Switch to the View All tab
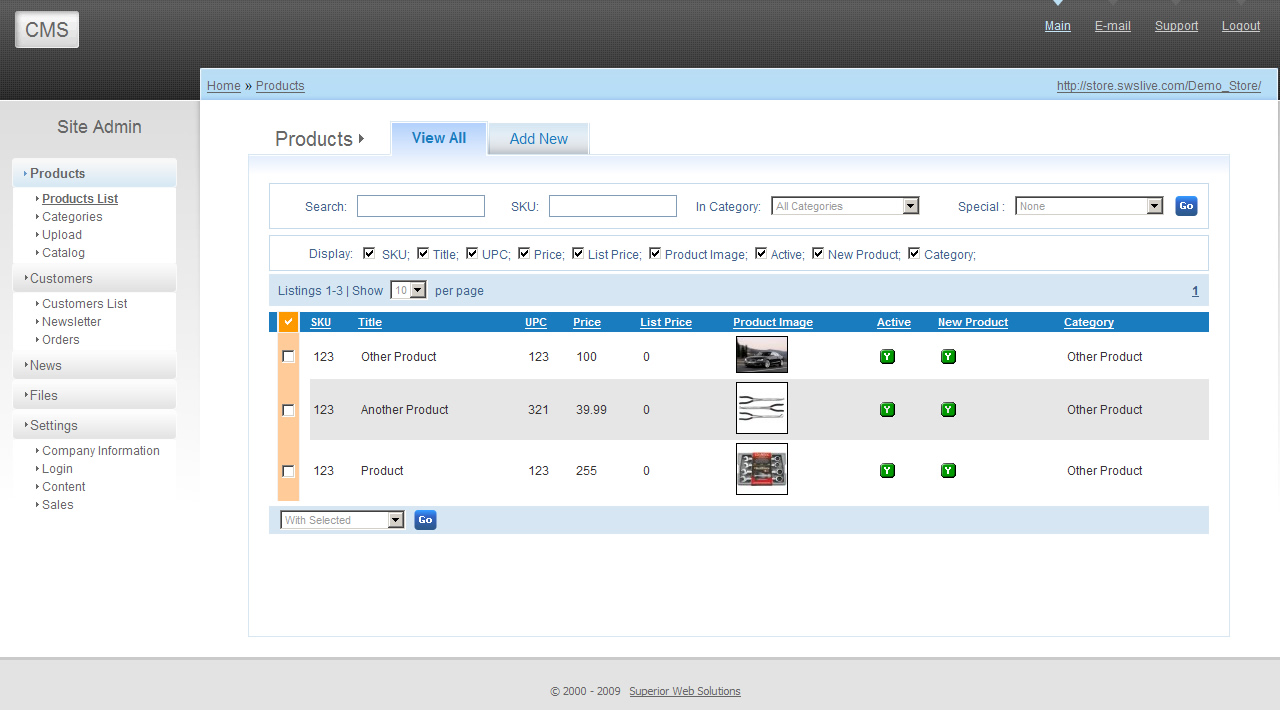The width and height of the screenshot is (1280, 710). tap(439, 138)
